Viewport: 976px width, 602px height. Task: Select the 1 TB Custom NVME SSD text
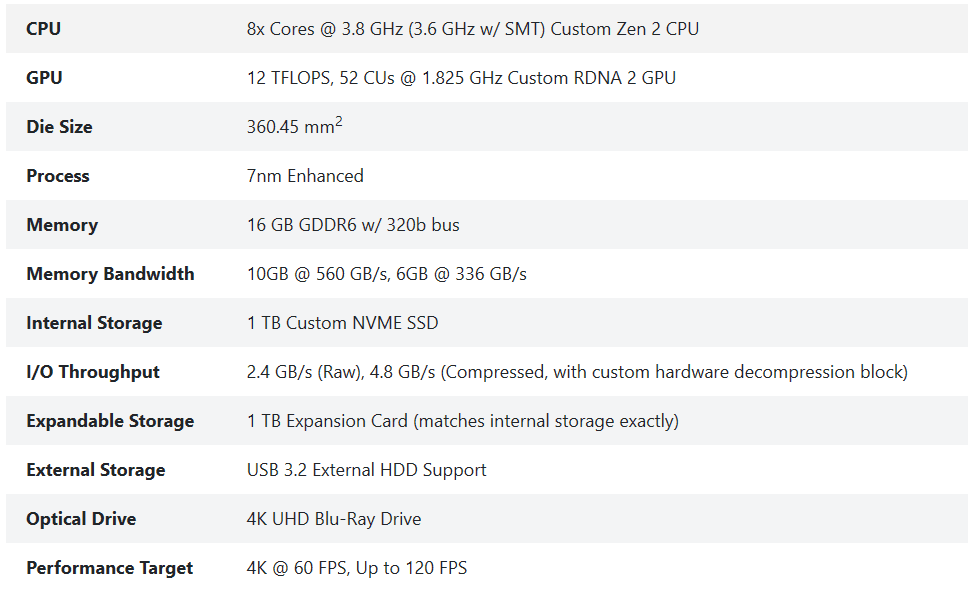pyautogui.click(x=342, y=323)
